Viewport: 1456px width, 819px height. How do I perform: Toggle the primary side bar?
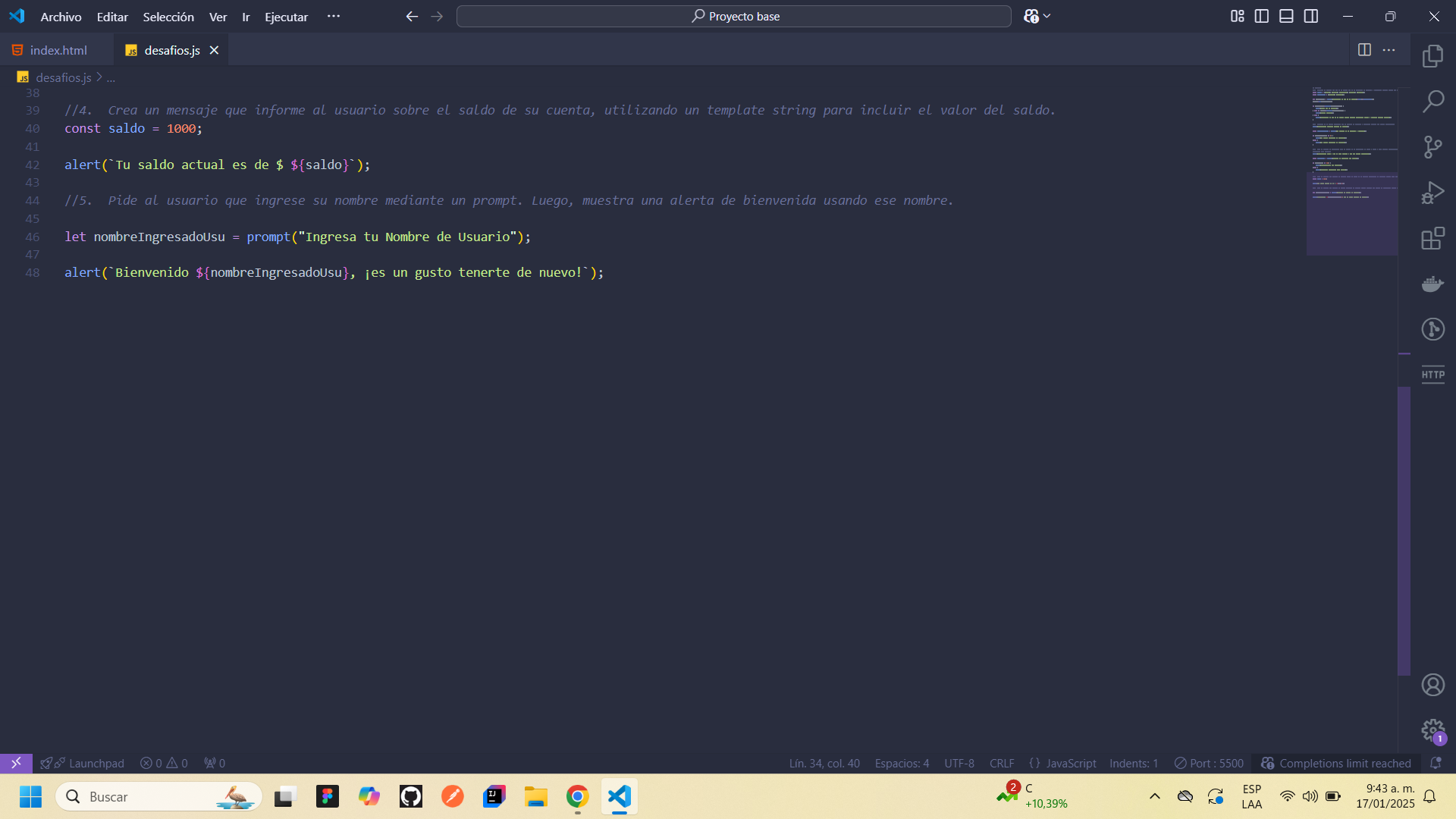click(1261, 16)
